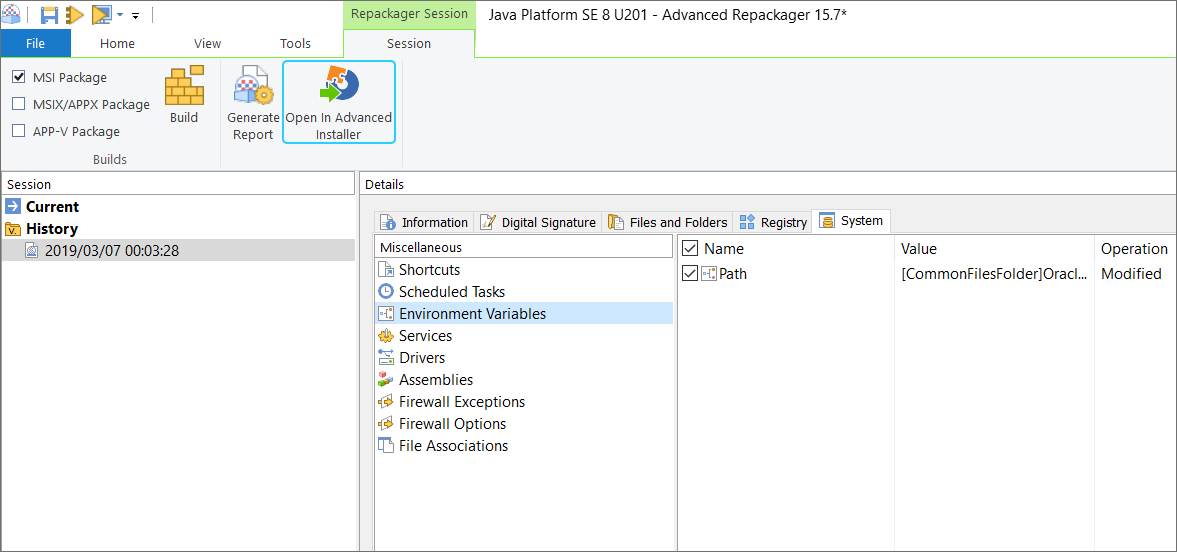Click the [CommonFilesFolder]Oracl... value cell

click(x=994, y=274)
